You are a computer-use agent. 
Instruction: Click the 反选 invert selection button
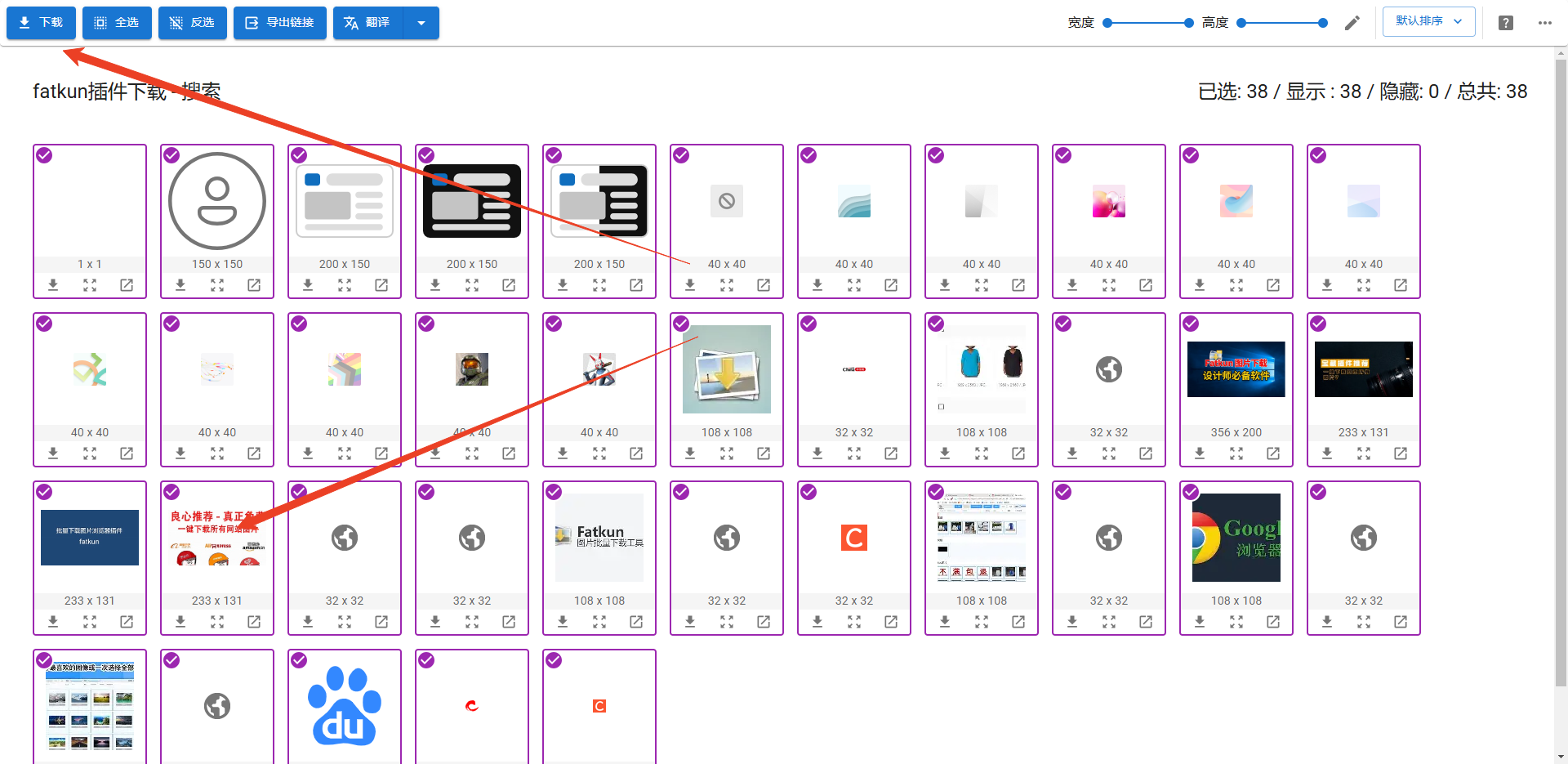pyautogui.click(x=193, y=23)
